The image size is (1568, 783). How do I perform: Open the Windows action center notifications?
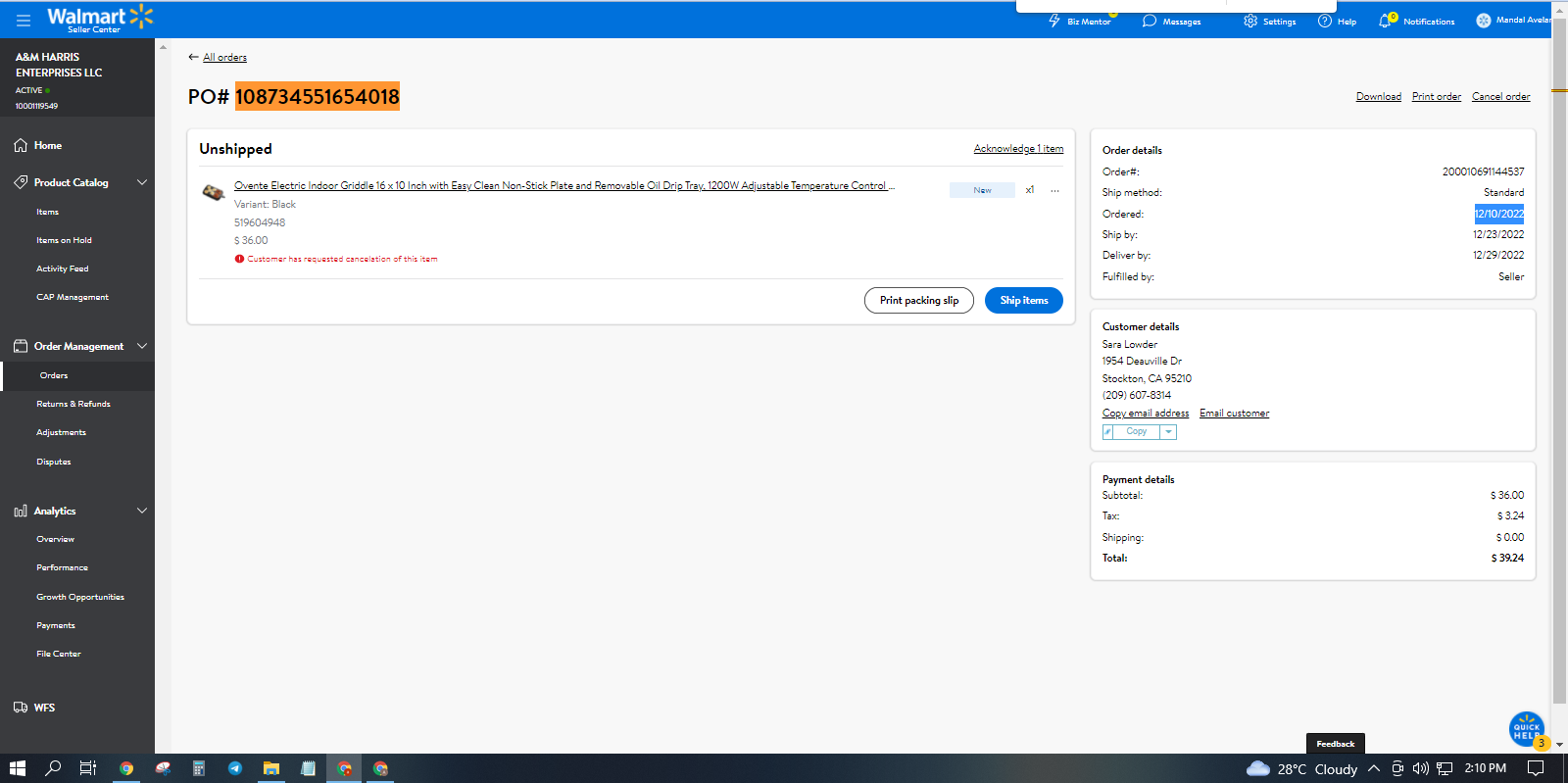(x=1536, y=768)
